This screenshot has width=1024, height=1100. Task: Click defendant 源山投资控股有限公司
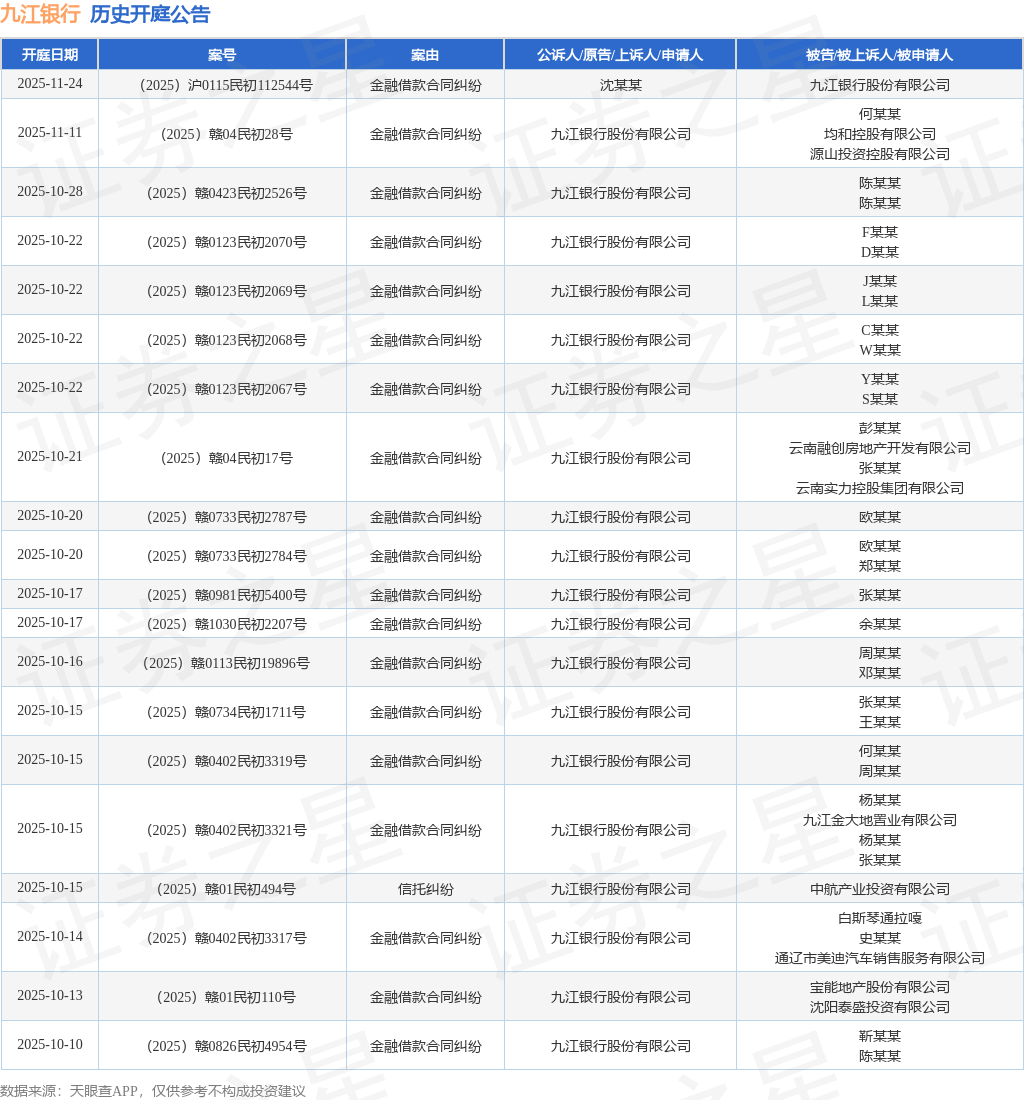[880, 154]
